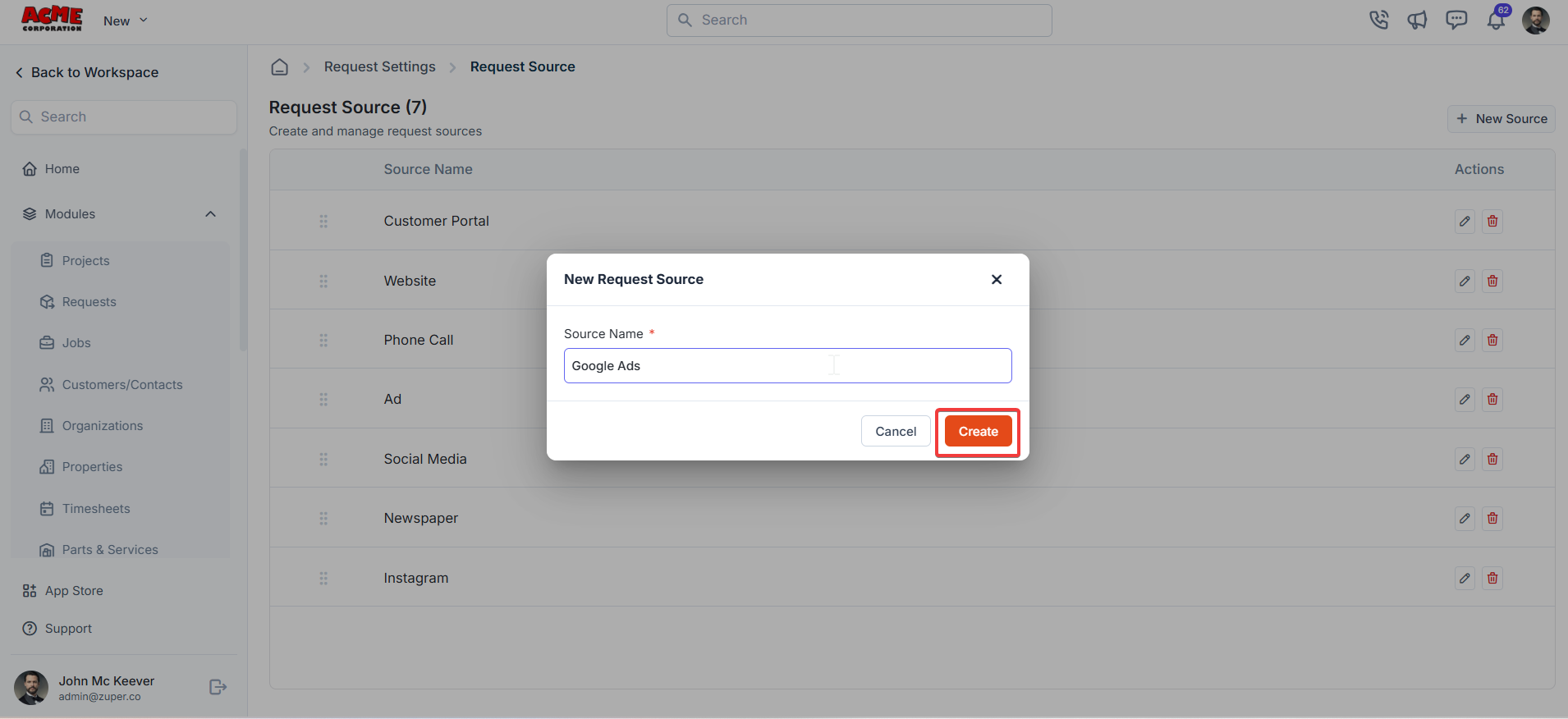Delete the Website source

point(1492,282)
